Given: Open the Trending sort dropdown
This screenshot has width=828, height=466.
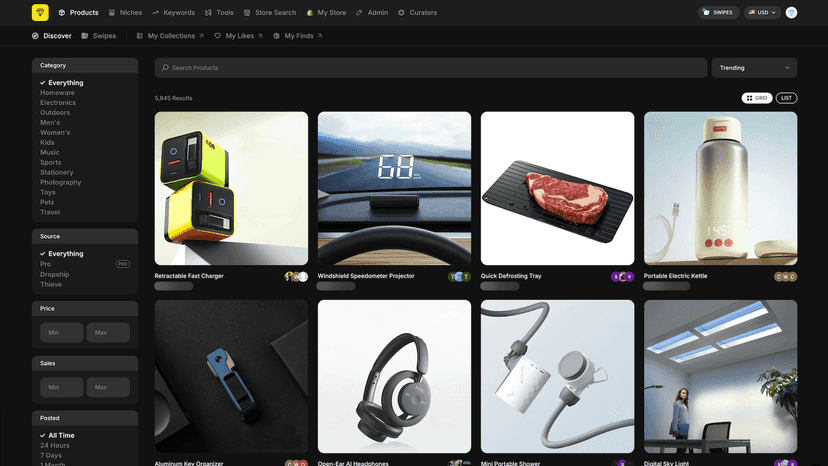Looking at the screenshot, I should coord(754,68).
